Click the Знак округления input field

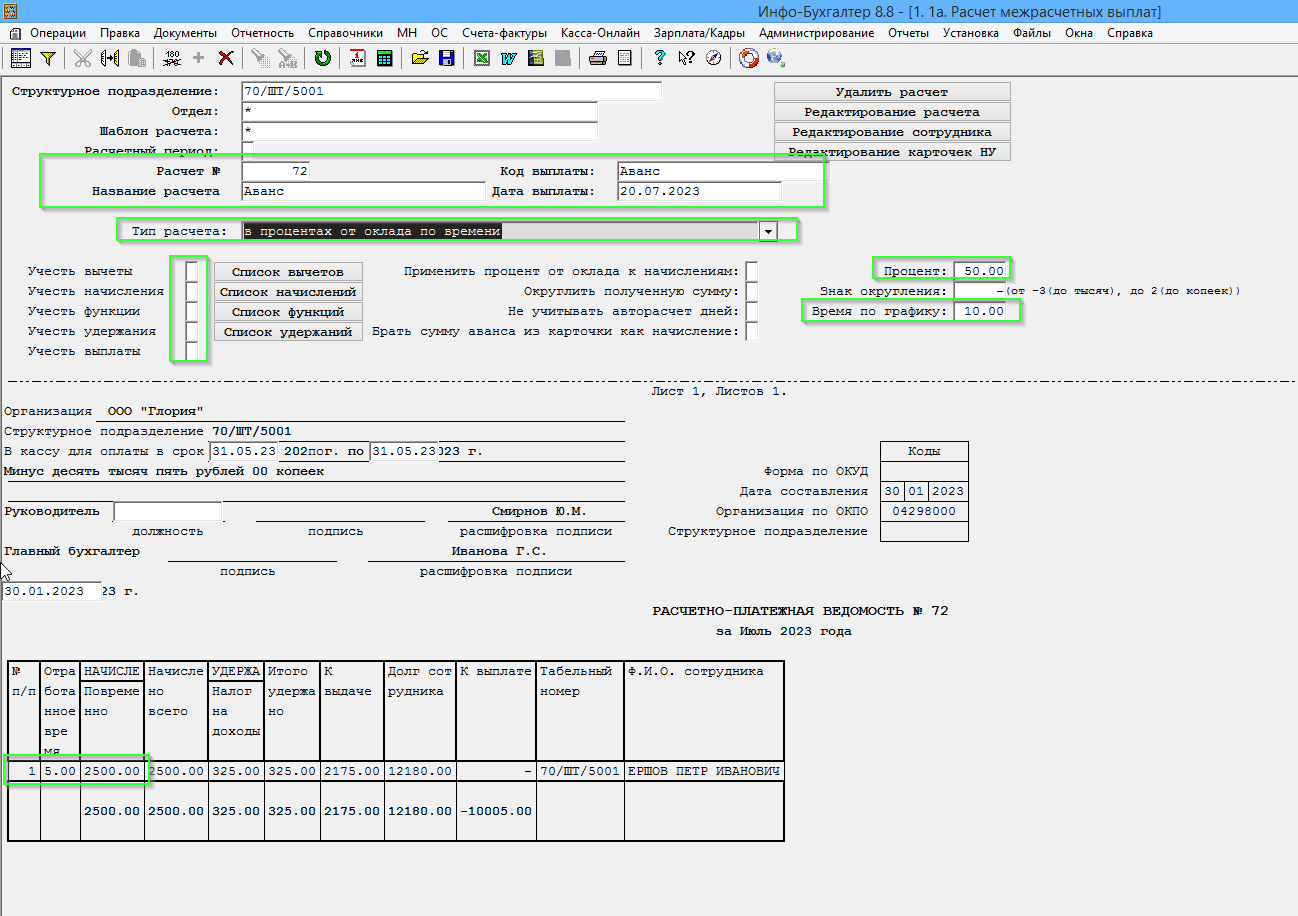click(x=981, y=291)
